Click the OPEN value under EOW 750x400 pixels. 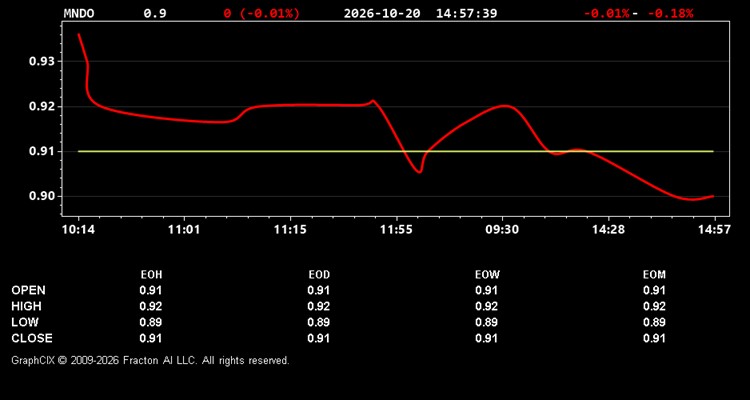click(x=486, y=290)
